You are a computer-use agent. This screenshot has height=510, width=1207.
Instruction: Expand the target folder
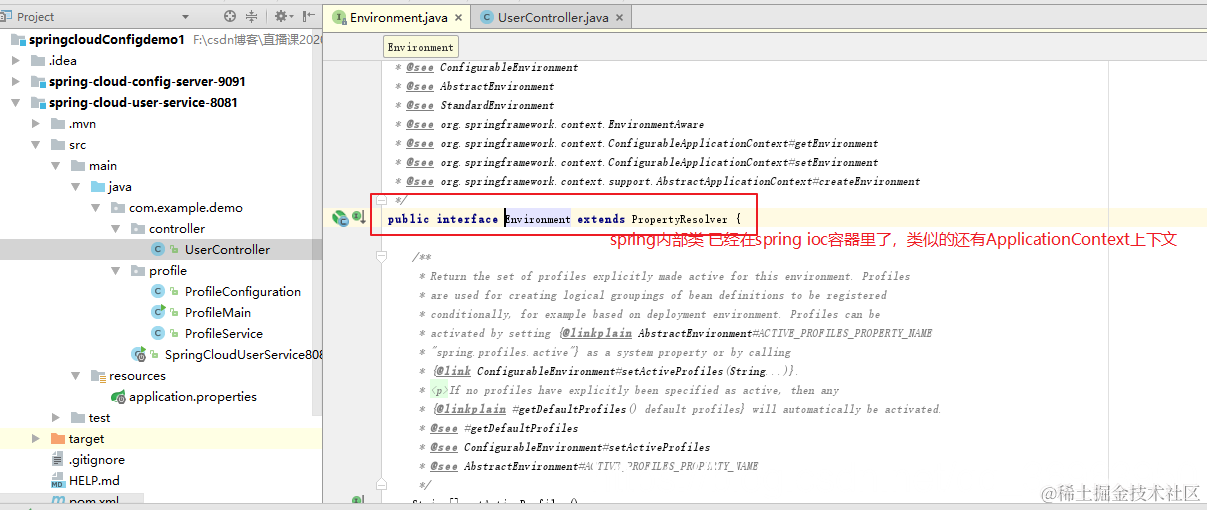(35, 438)
